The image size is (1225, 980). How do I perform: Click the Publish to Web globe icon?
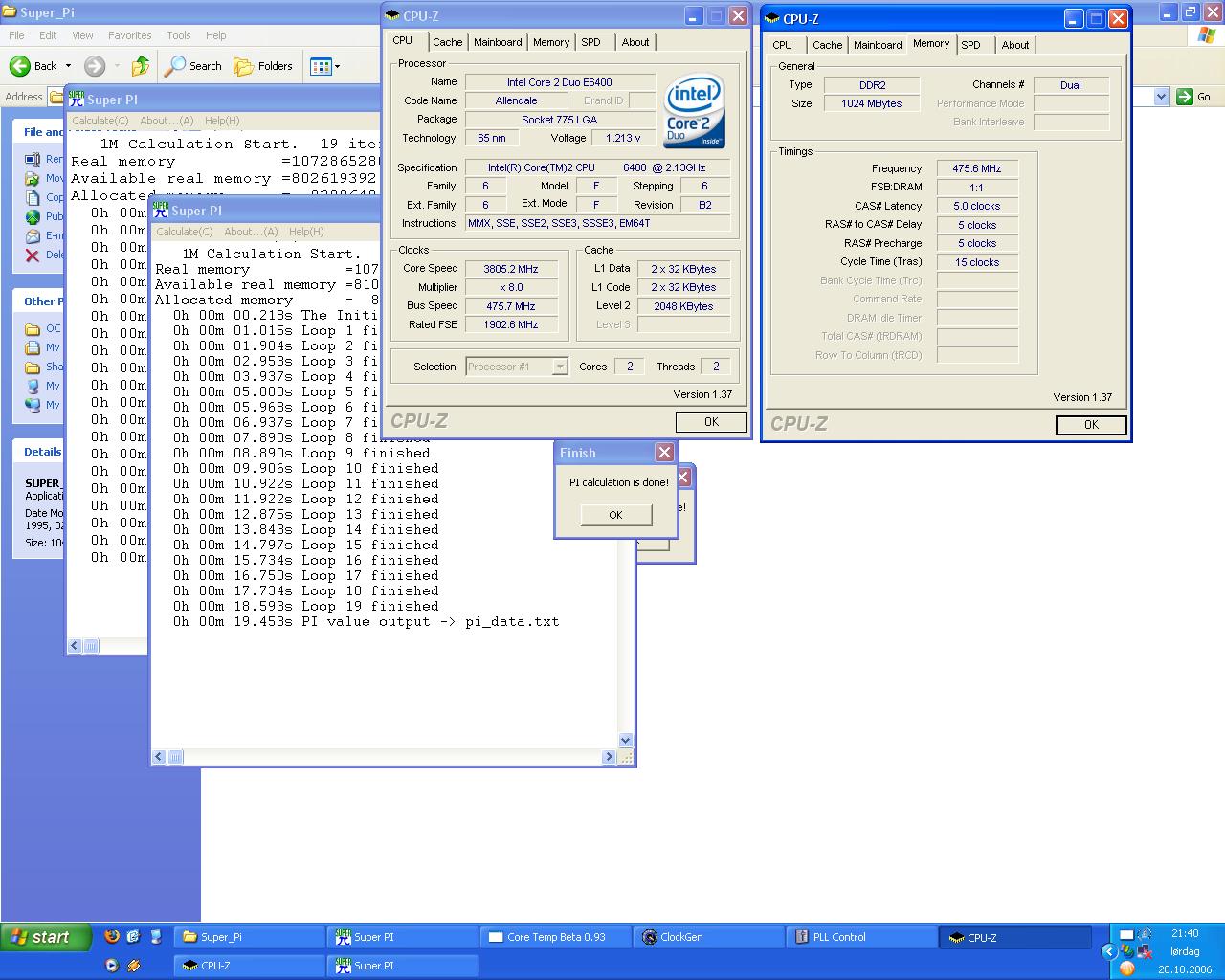click(x=33, y=216)
